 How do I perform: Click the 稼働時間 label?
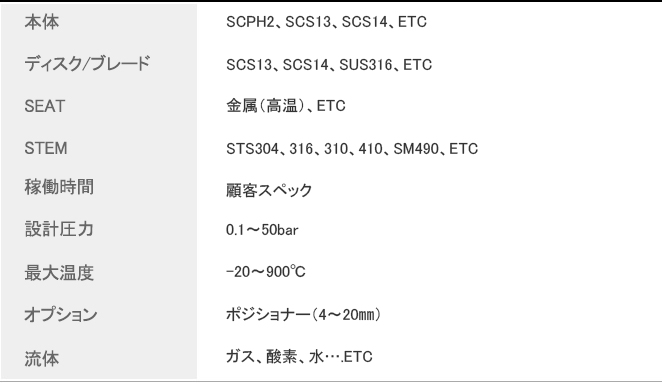(x=59, y=187)
